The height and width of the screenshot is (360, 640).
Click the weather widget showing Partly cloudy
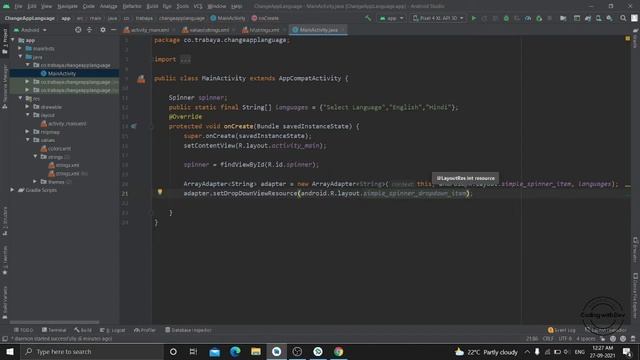pyautogui.click(x=486, y=351)
